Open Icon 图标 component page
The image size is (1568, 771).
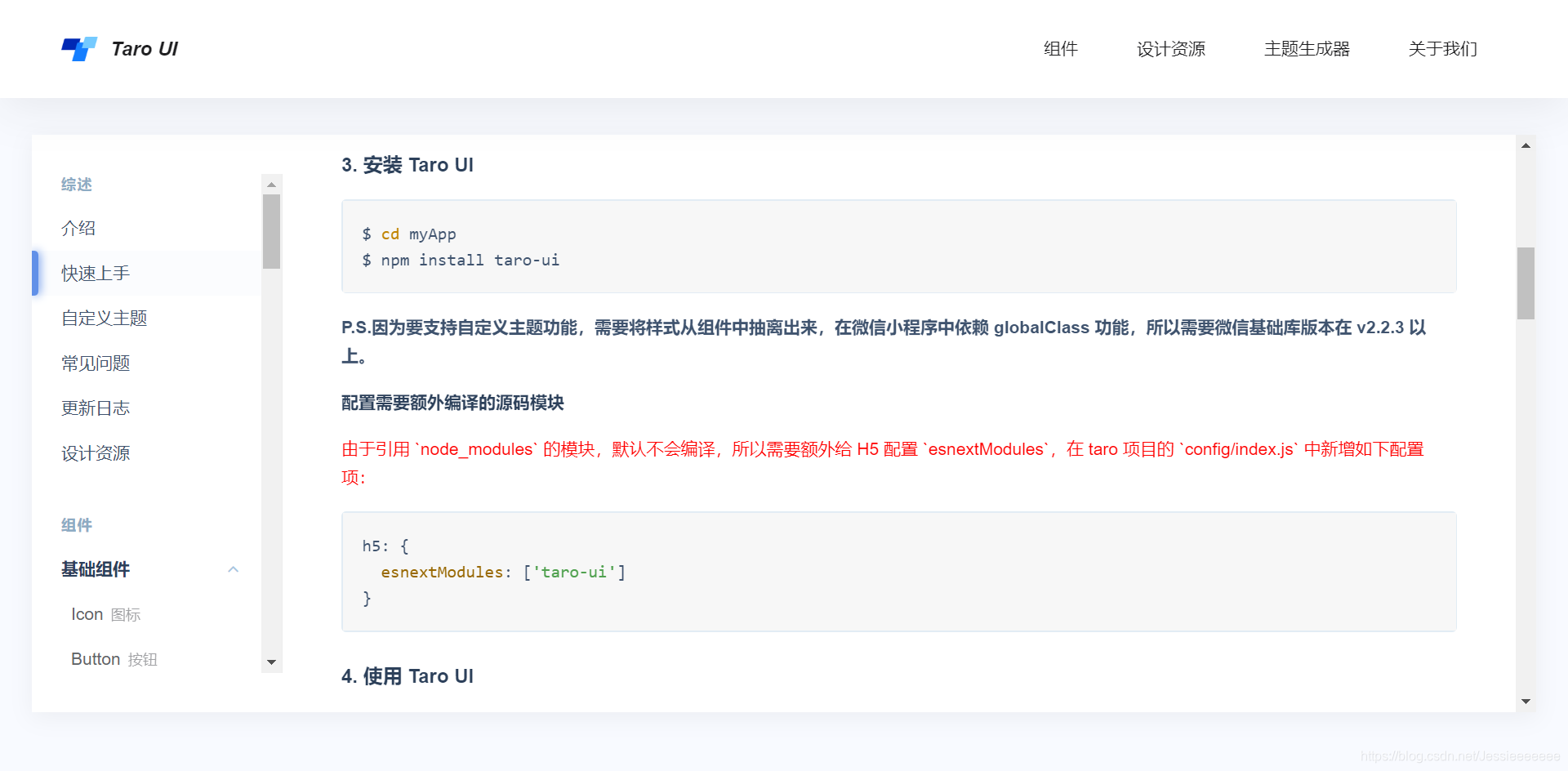(106, 614)
